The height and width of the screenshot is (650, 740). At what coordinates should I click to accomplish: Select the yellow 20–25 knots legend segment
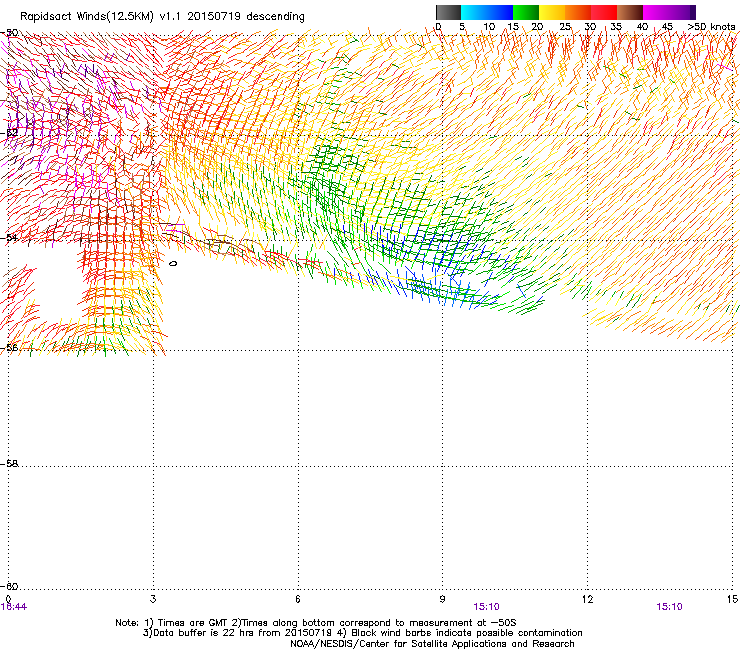[x=552, y=12]
